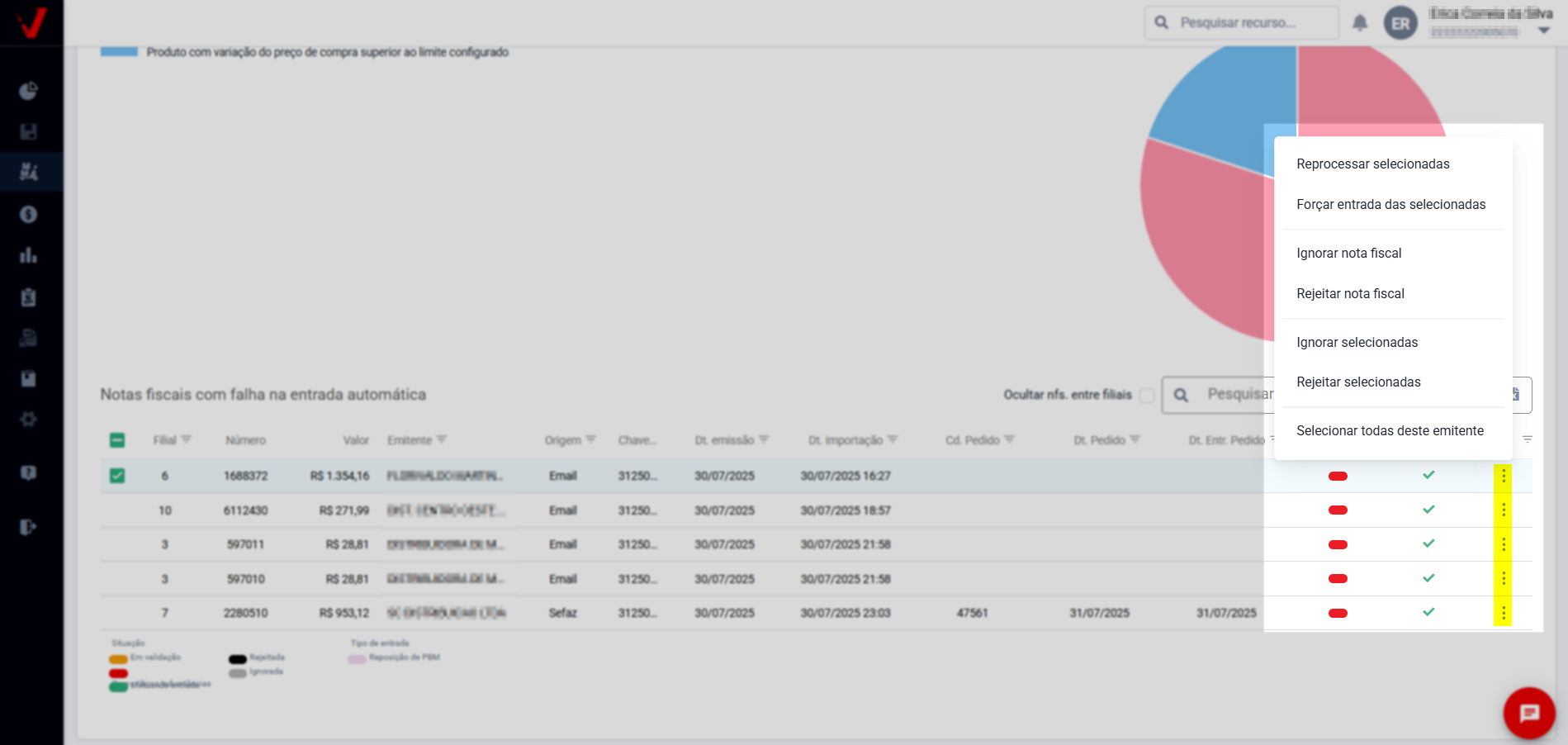Open the pie chart dashboard in the sidebar
Screen dimensions: 1568x745
pyautogui.click(x=29, y=91)
